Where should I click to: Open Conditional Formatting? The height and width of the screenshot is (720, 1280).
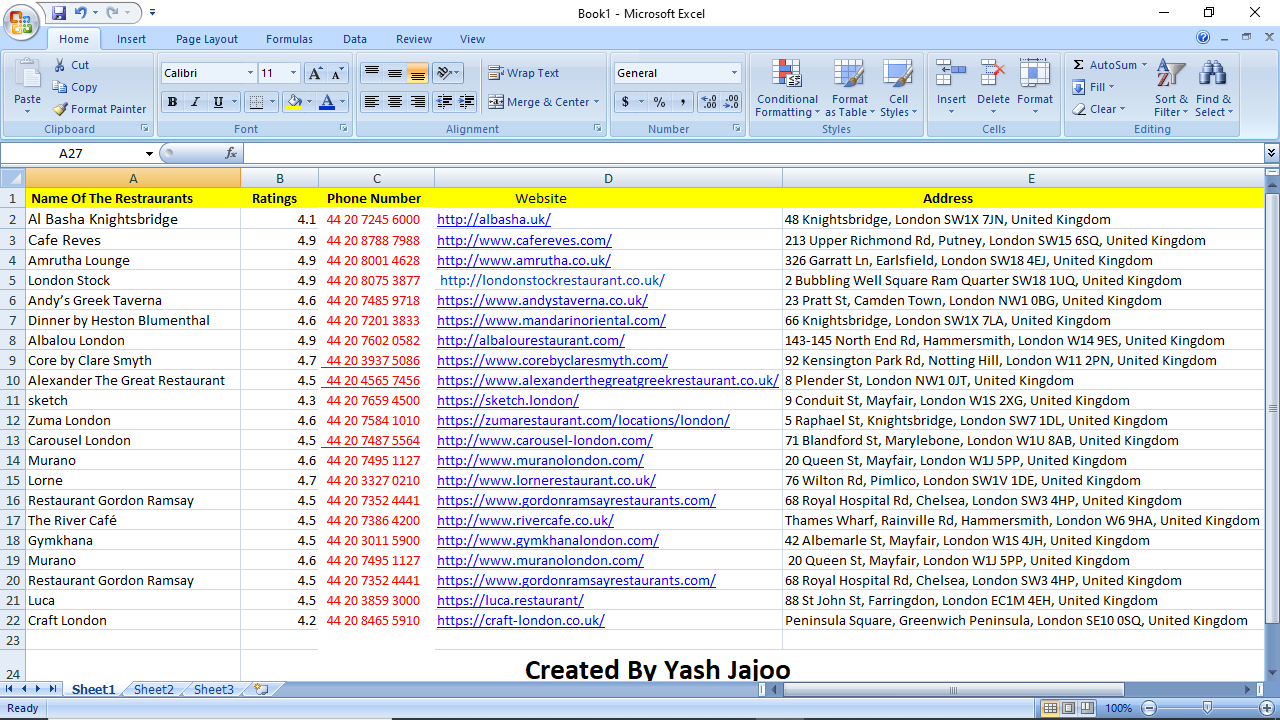(787, 88)
